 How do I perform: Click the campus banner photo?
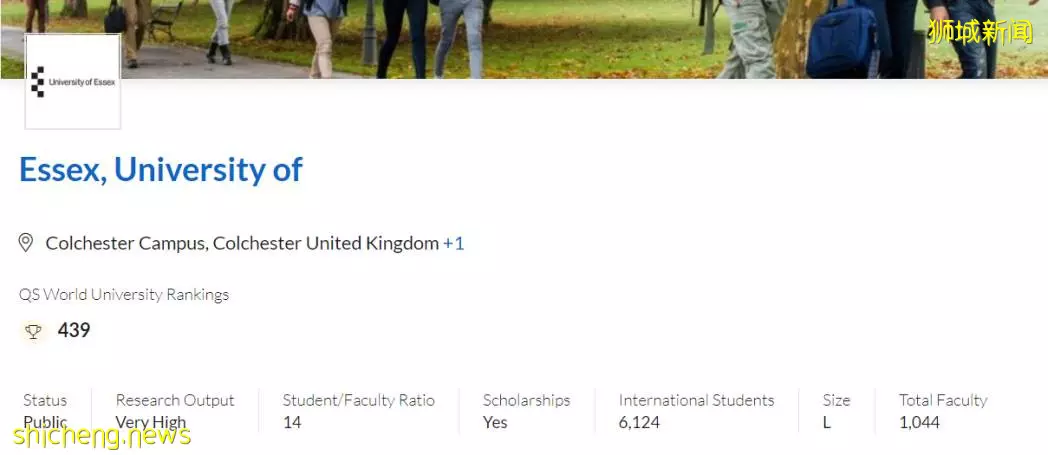point(524,39)
